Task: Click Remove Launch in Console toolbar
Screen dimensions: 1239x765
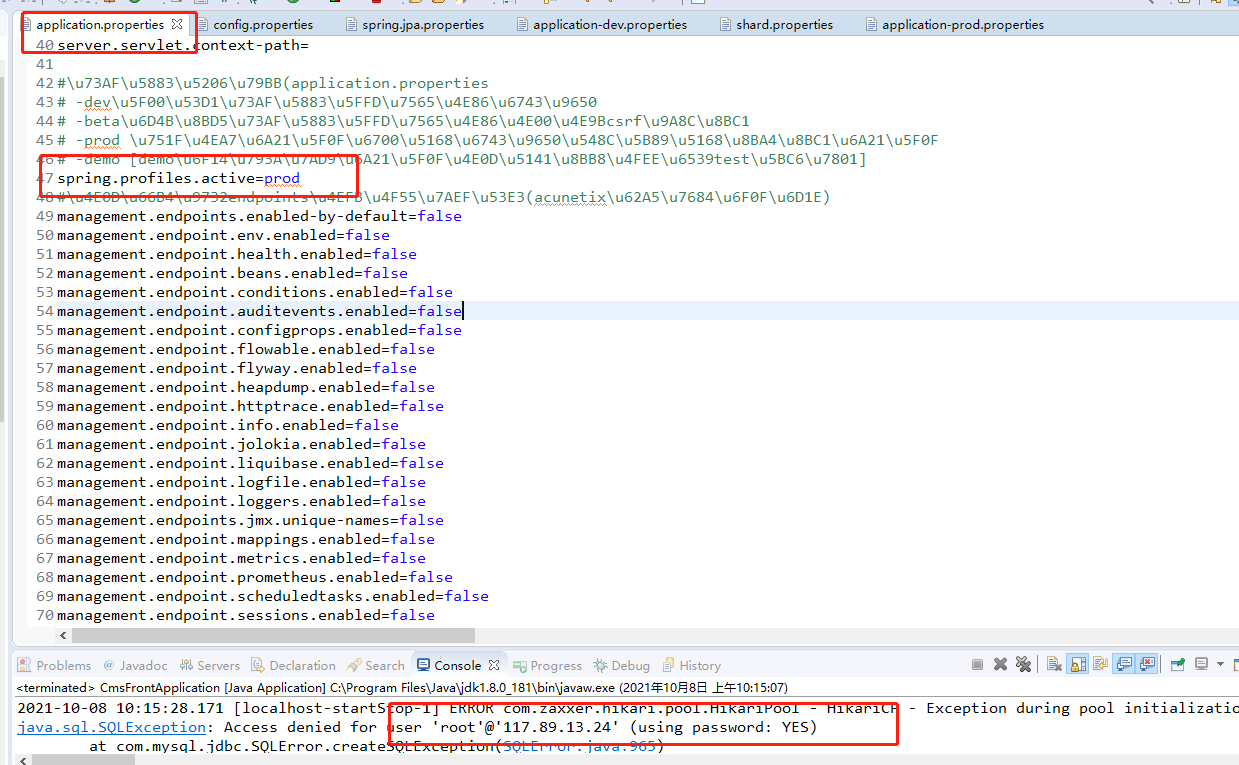Action: [x=1000, y=664]
